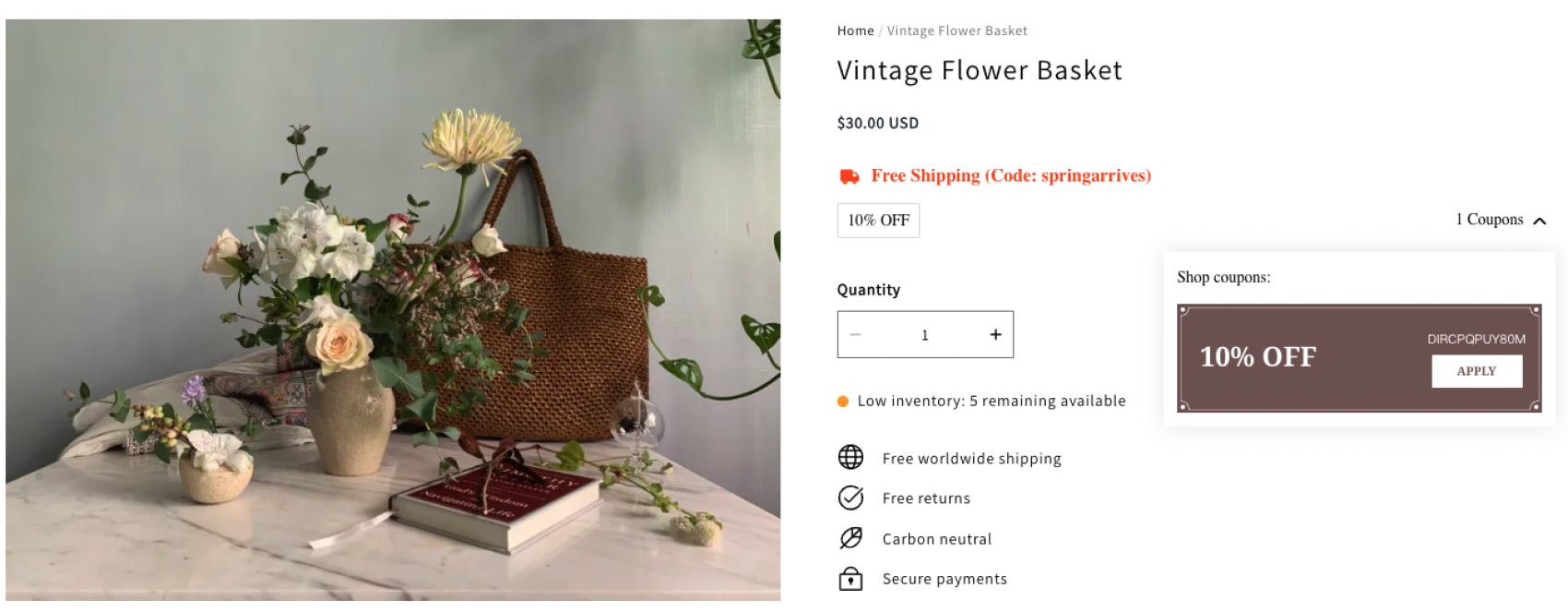Increase quantity with the plus button

pyautogui.click(x=995, y=335)
